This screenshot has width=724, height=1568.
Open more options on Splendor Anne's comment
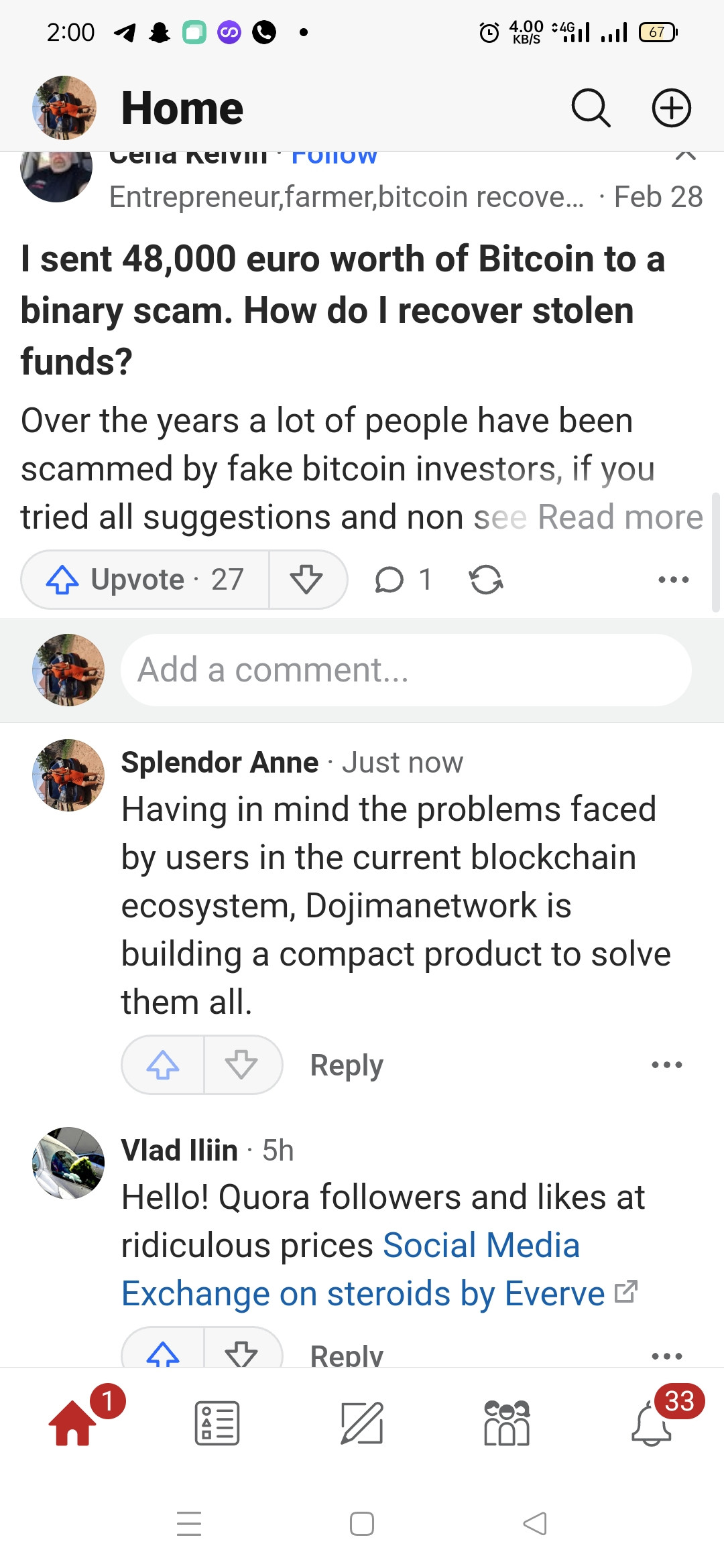coord(667,1065)
